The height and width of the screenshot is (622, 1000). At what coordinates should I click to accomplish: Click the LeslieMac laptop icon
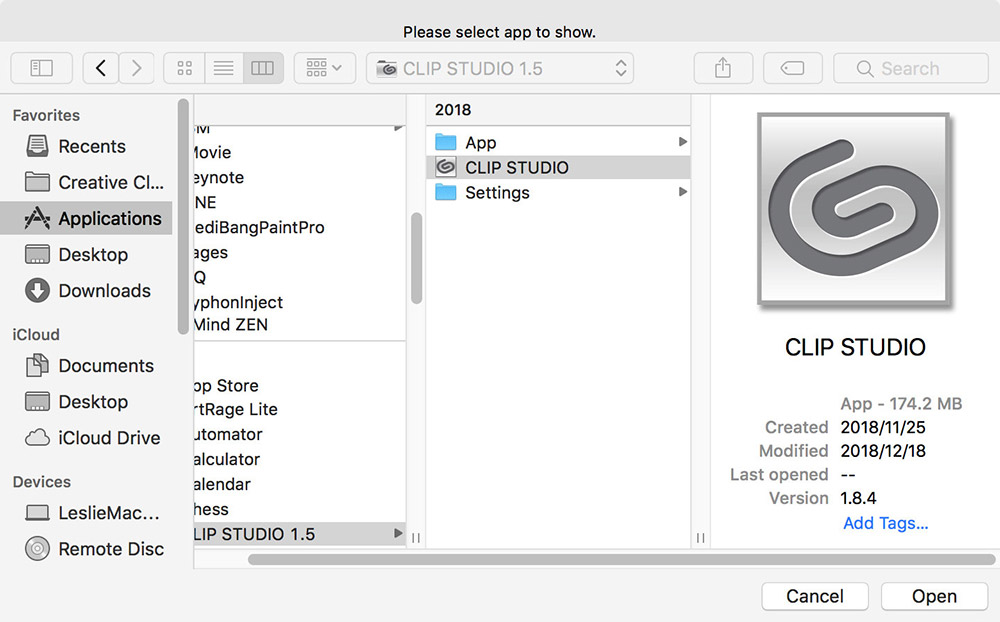[37, 513]
